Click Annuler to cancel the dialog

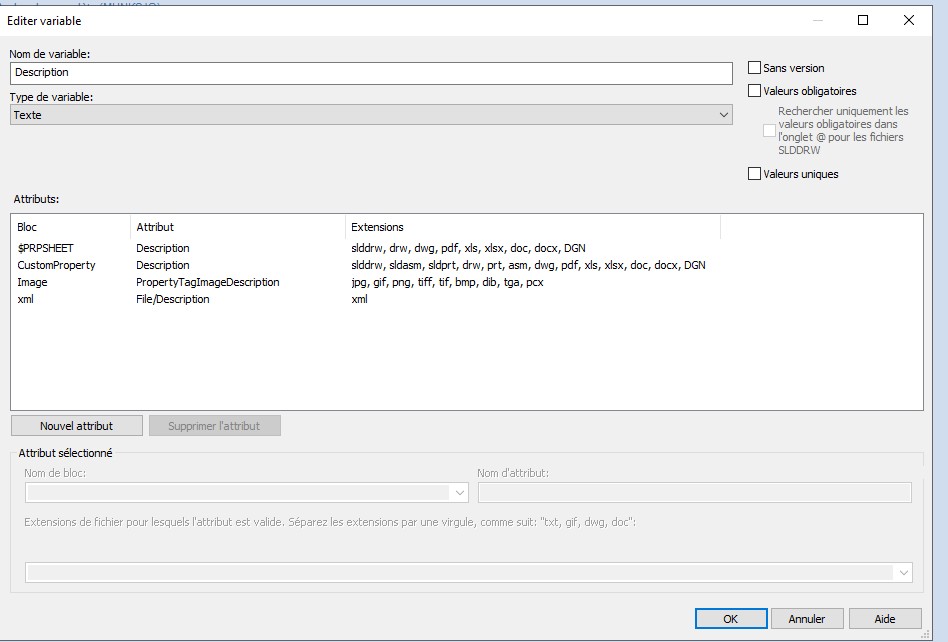pyautogui.click(x=807, y=619)
